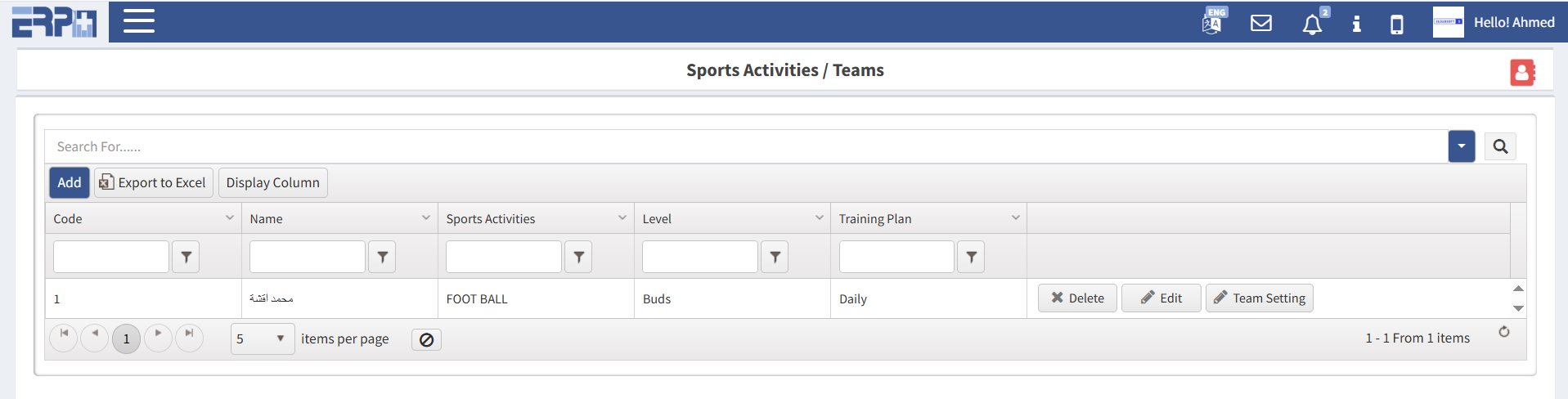1568x399 pixels.
Task: Open the Training Plan column menu
Action: pyautogui.click(x=1015, y=217)
